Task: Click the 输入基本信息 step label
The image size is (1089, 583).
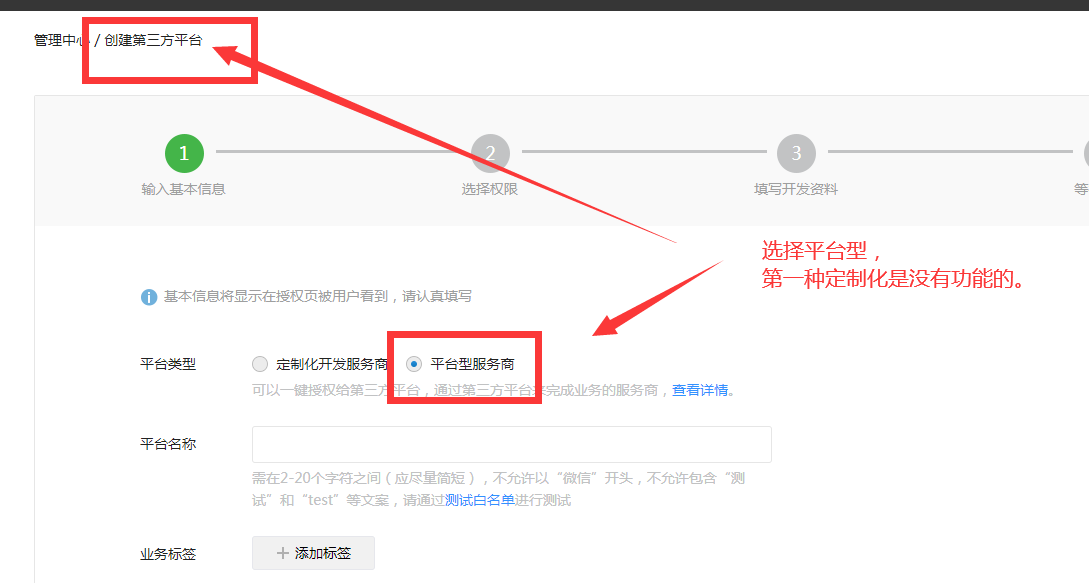Action: pos(184,189)
